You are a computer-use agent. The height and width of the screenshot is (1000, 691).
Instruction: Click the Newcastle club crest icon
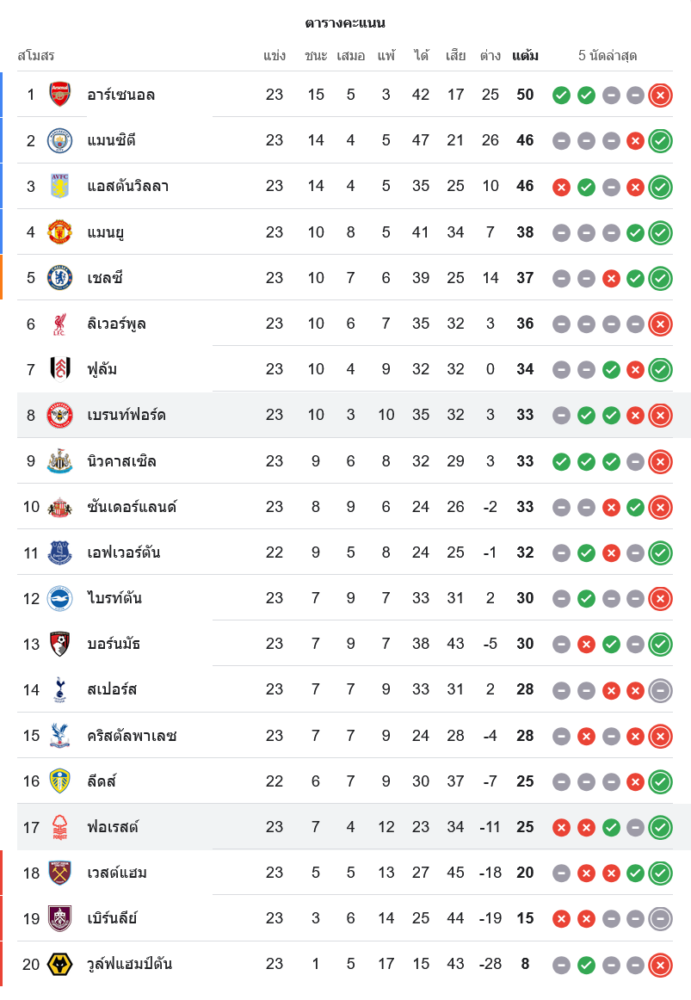point(60,461)
